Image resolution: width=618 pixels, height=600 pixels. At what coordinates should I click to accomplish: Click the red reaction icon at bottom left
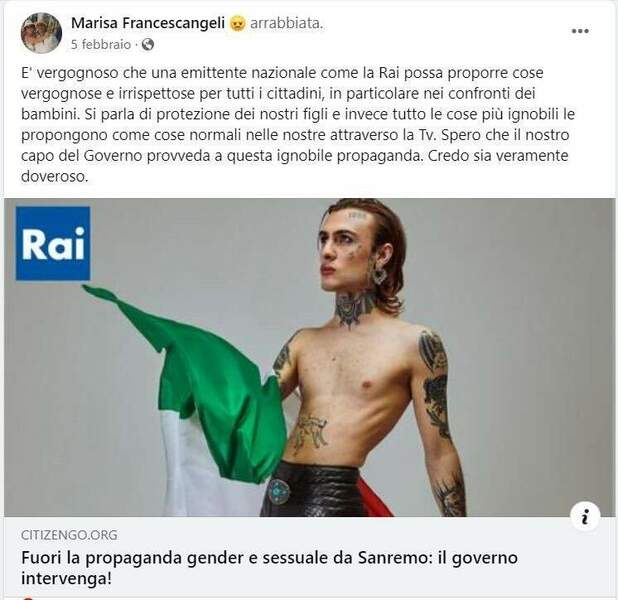coord(28,598)
